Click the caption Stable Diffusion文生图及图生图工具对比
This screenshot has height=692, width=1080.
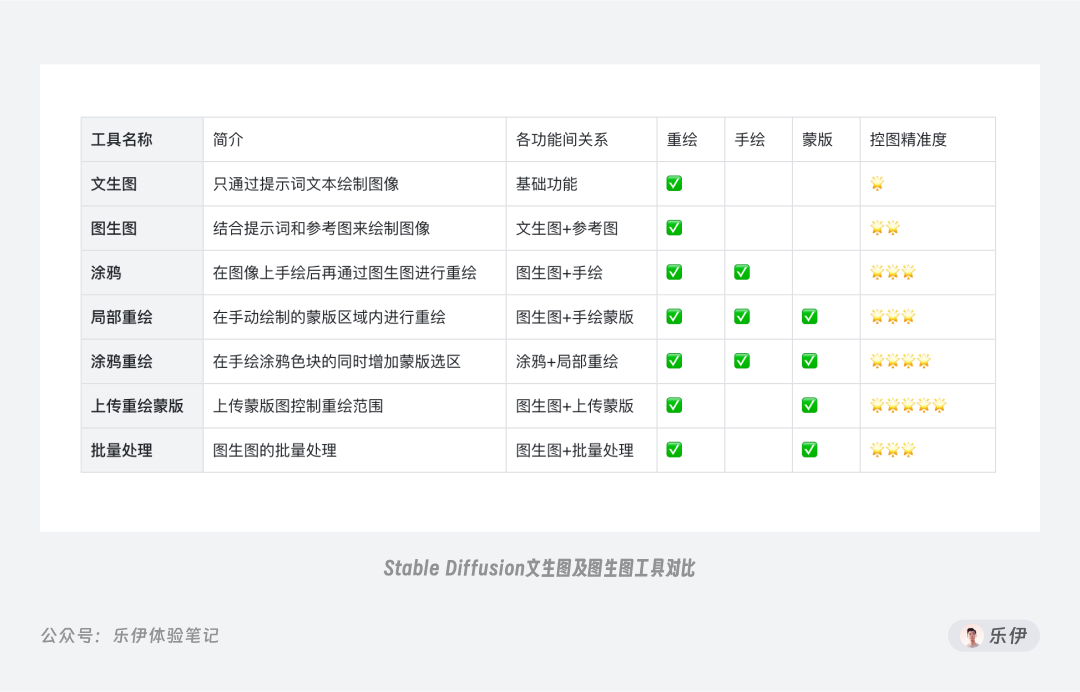pyautogui.click(x=539, y=568)
